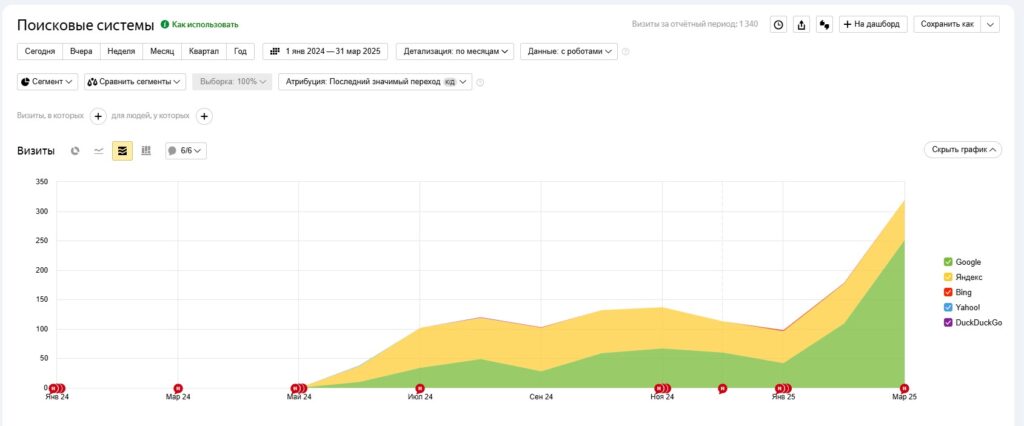Add a visit condition with plus button

(x=98, y=116)
